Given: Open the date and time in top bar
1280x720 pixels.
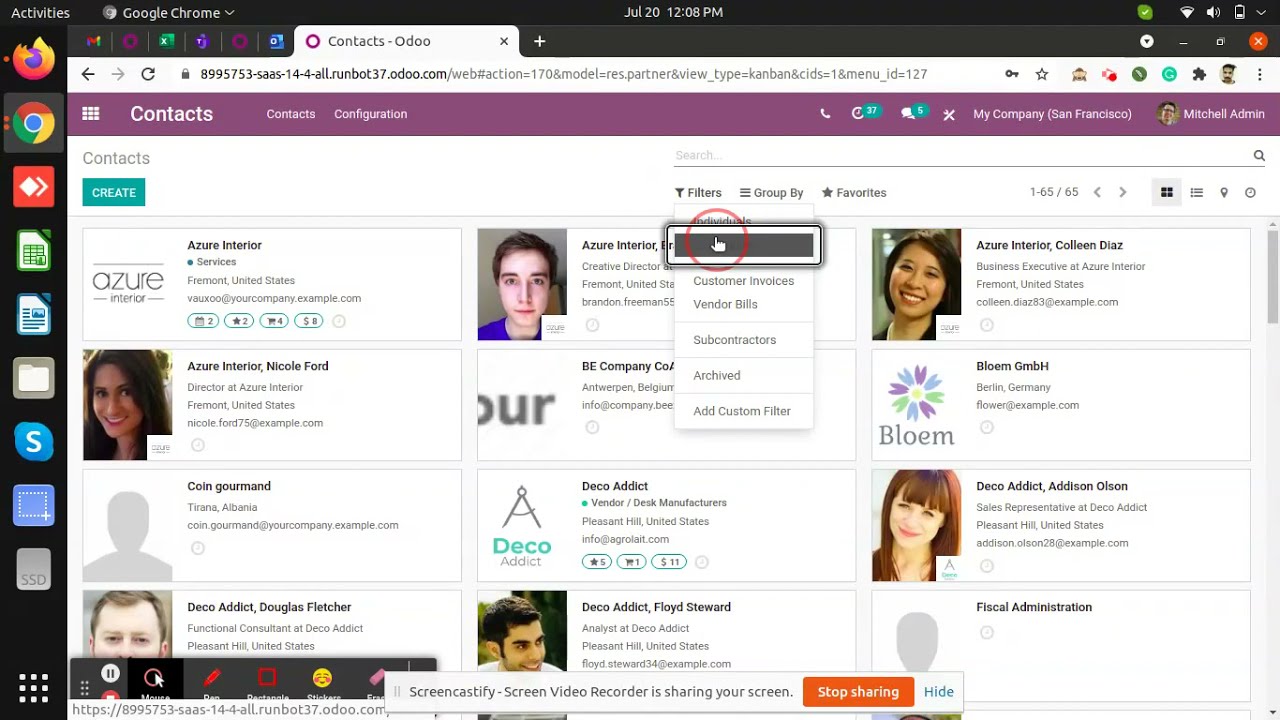Looking at the screenshot, I should (x=673, y=12).
